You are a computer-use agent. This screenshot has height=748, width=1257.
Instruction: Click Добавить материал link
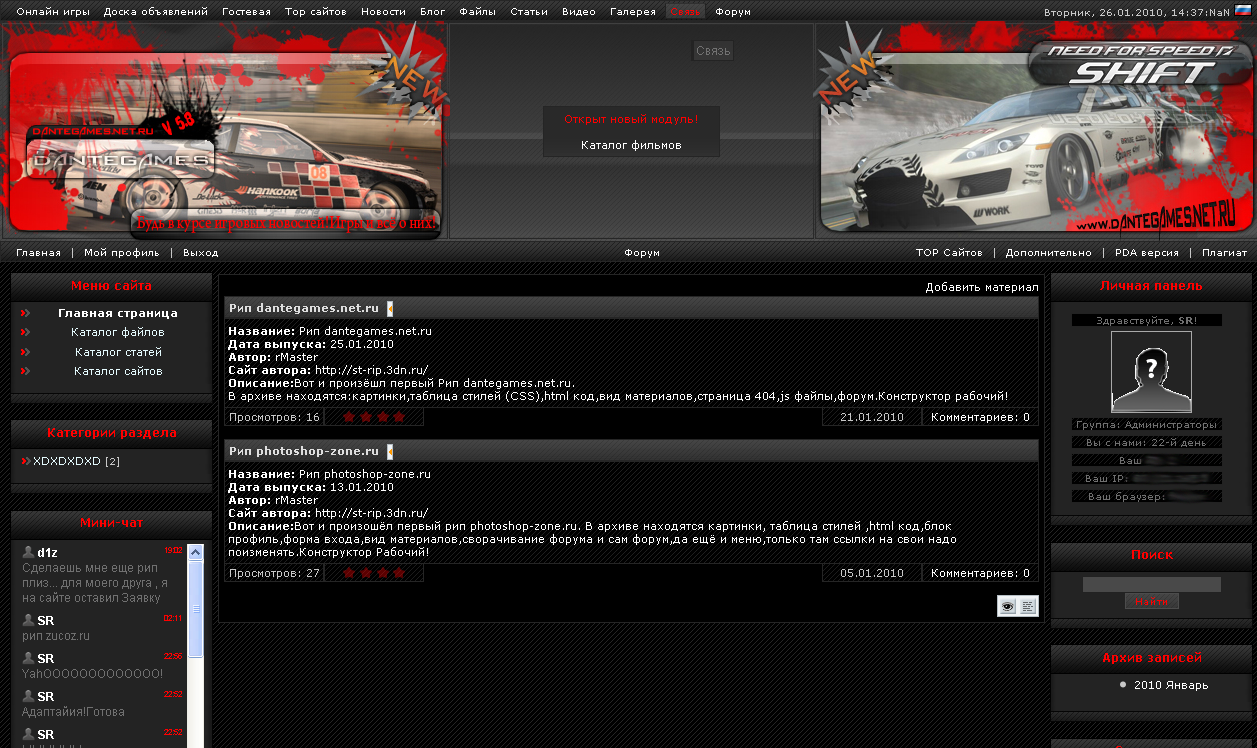pyautogui.click(x=981, y=287)
